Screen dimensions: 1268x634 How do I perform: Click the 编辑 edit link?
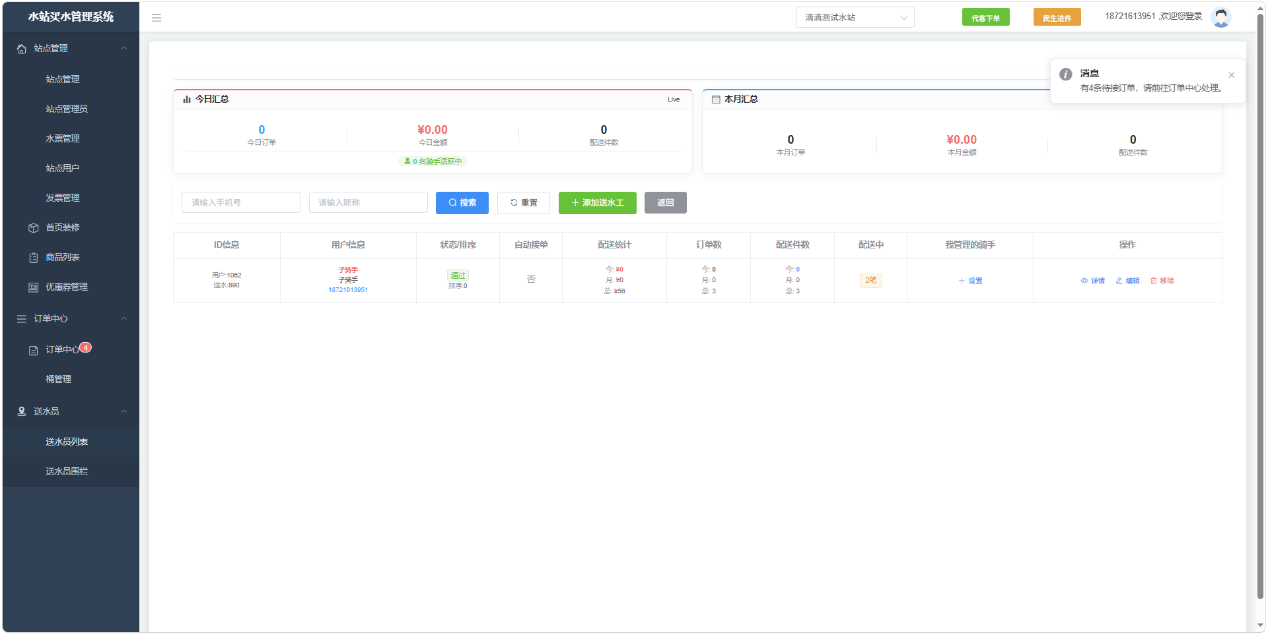[1128, 281]
